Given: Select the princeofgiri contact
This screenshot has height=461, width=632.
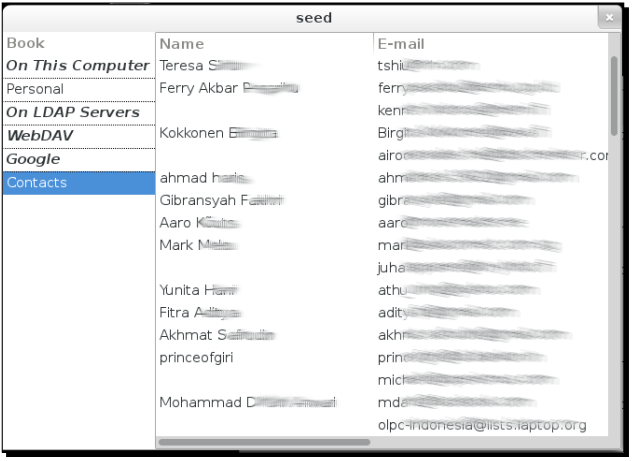Looking at the screenshot, I should tap(196, 357).
